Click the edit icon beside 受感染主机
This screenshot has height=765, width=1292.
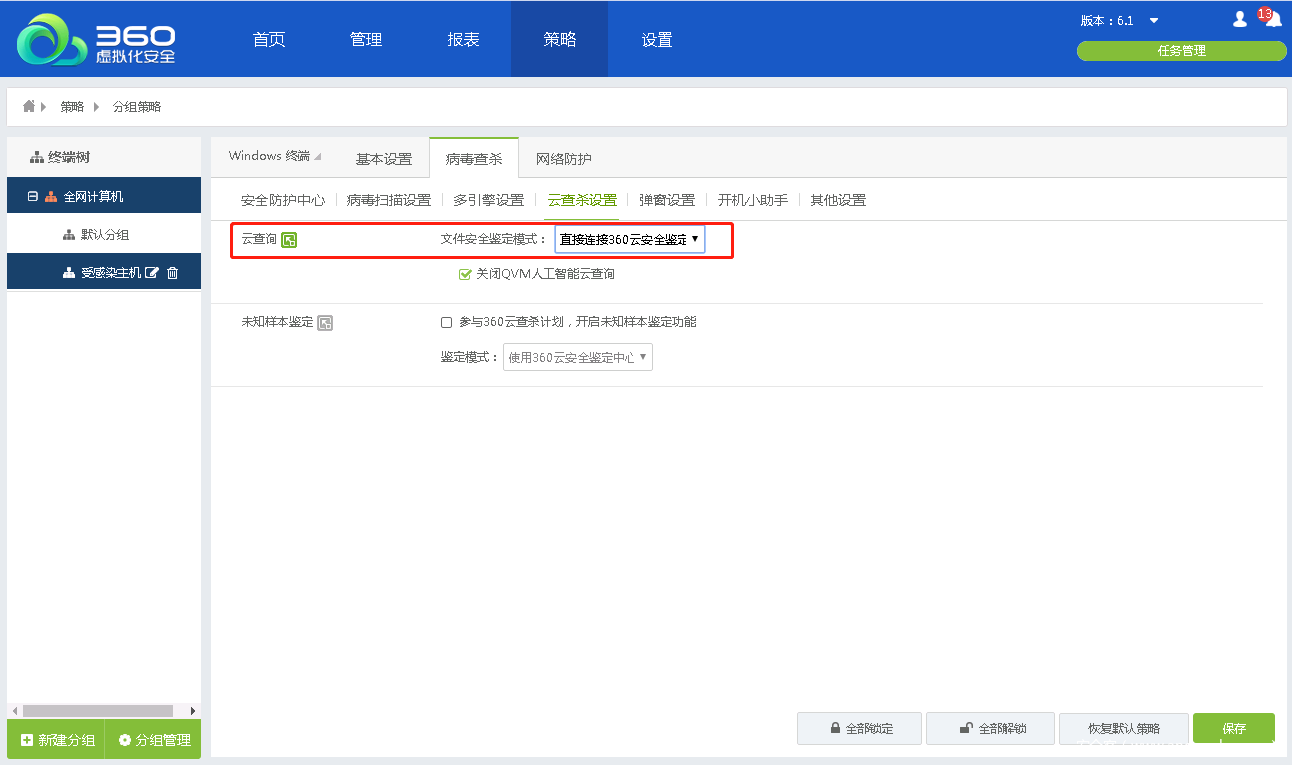152,273
